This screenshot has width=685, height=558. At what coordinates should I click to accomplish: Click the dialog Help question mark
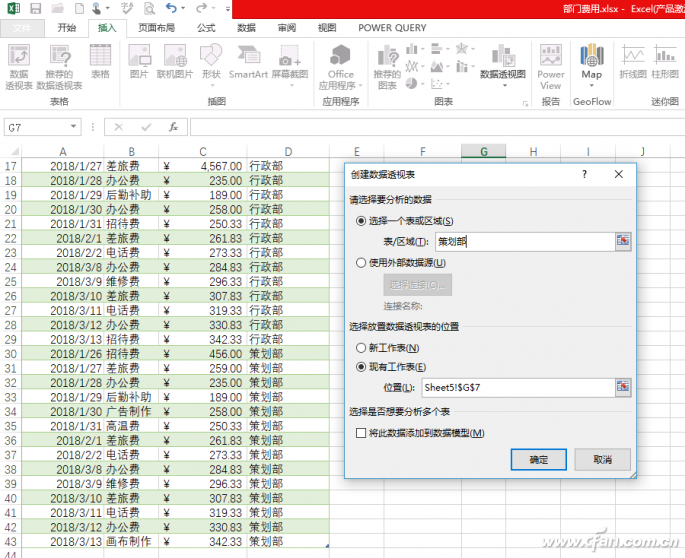[x=585, y=174]
